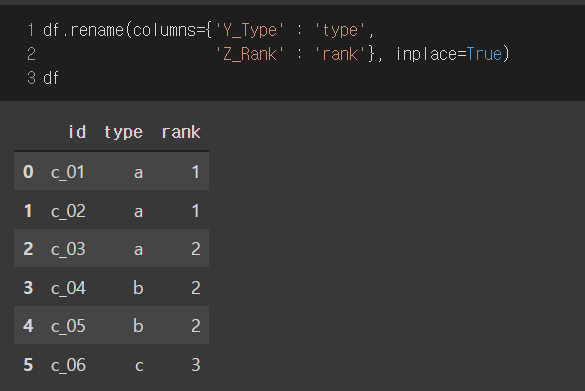This screenshot has height=391, width=585.
Task: Click 'df.rename' on code line 1
Action: point(83,30)
